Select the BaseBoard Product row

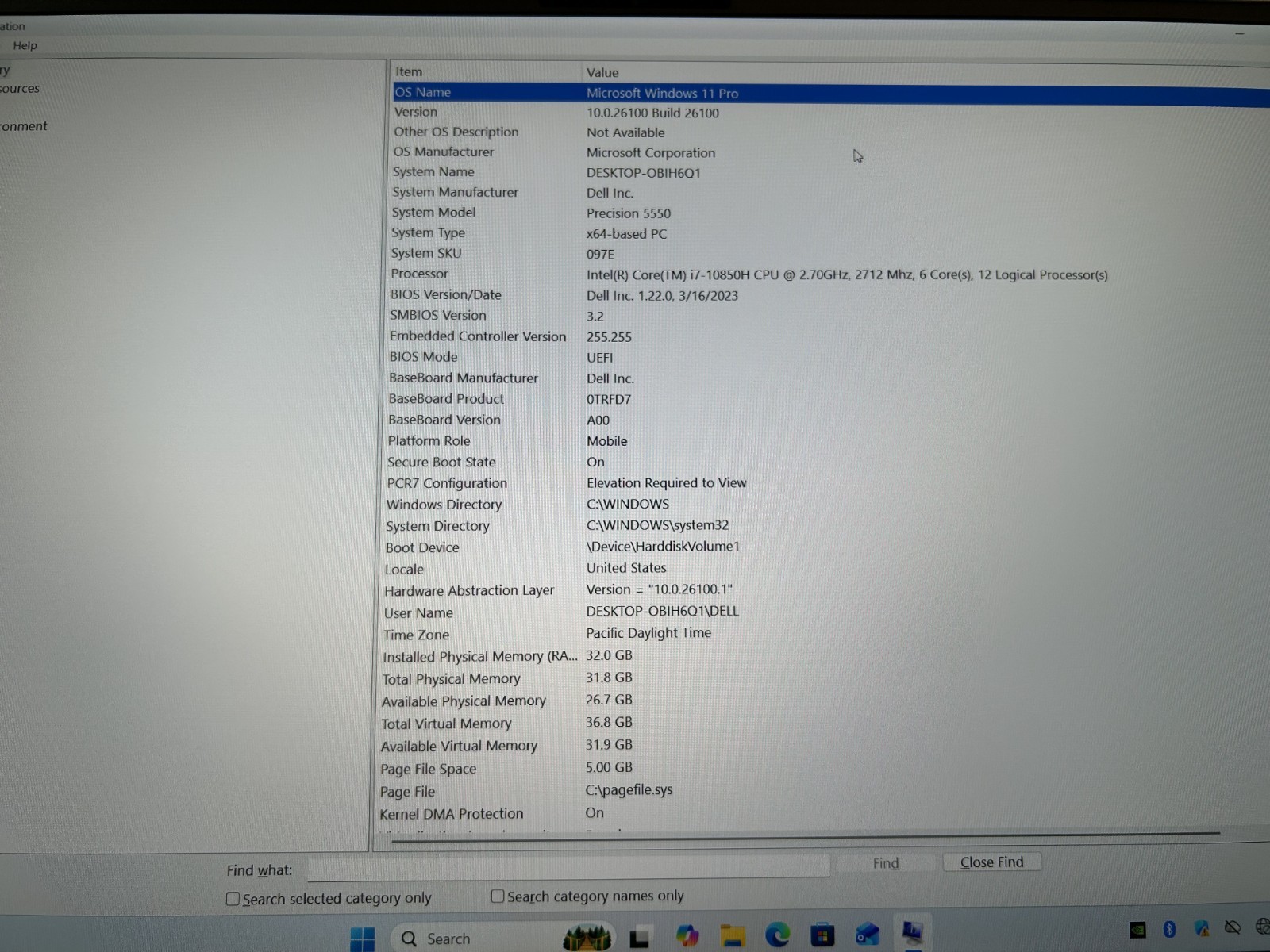830,399
